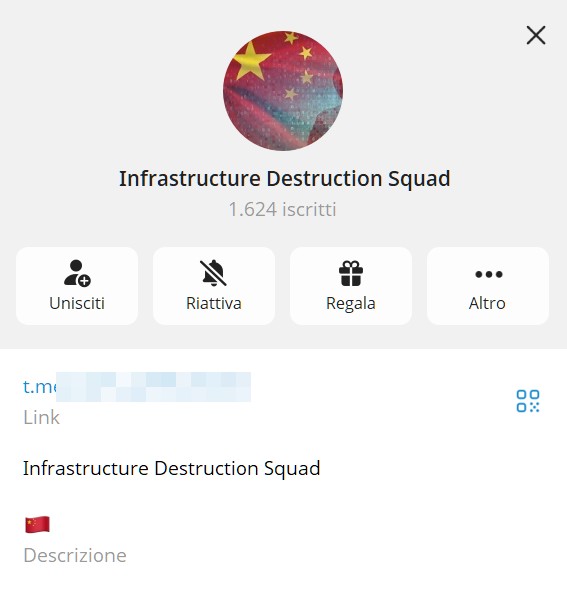Open the channel profile picture
This screenshot has width=567, height=597.
click(x=283, y=91)
